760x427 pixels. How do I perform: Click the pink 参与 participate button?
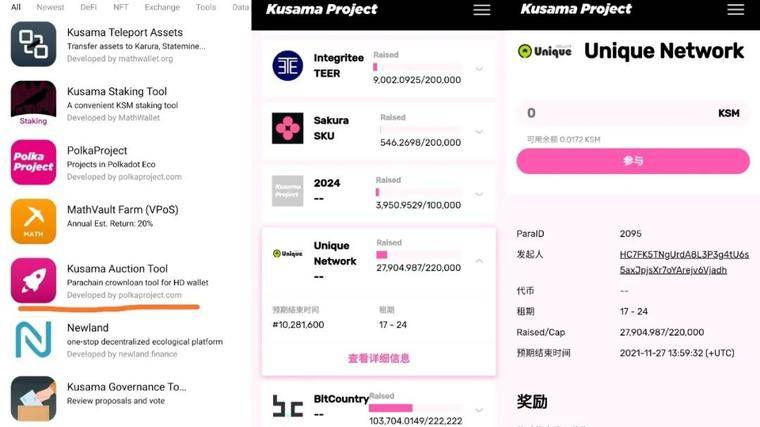point(633,161)
